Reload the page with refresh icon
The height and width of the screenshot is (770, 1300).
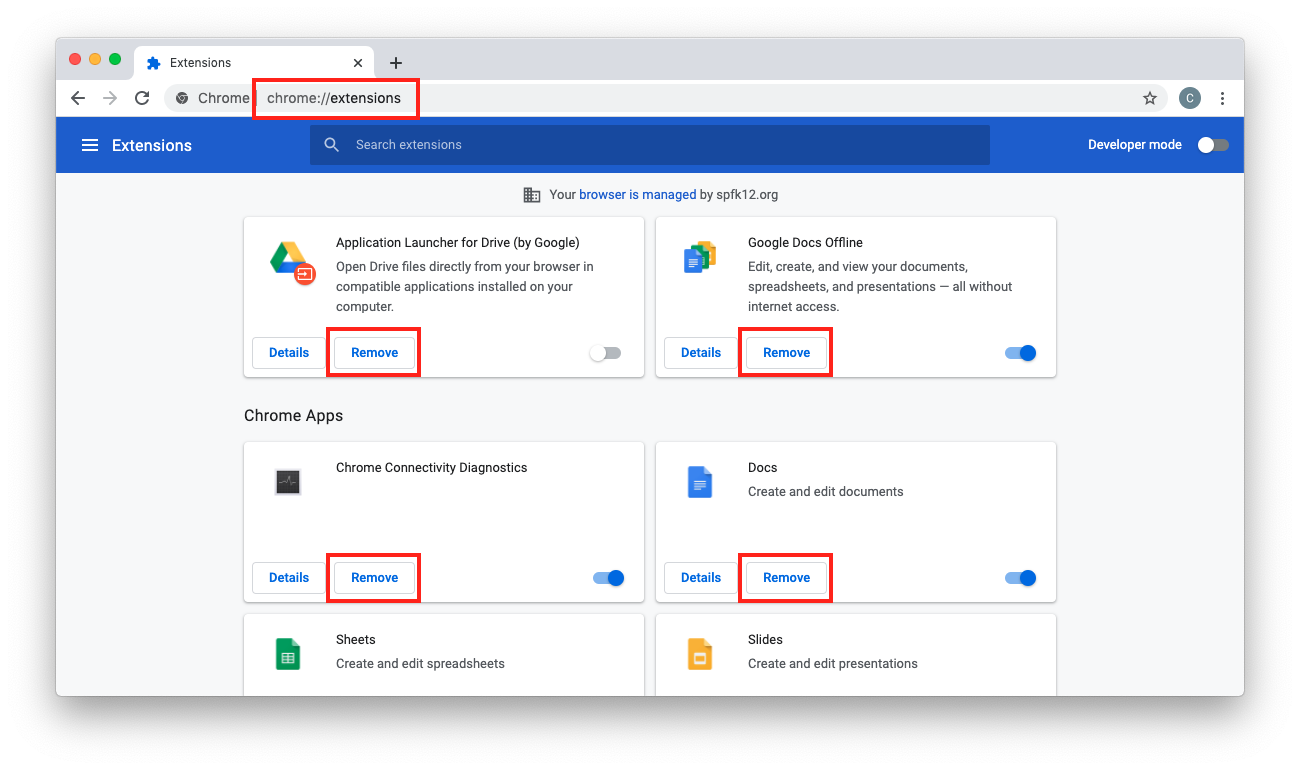point(142,98)
